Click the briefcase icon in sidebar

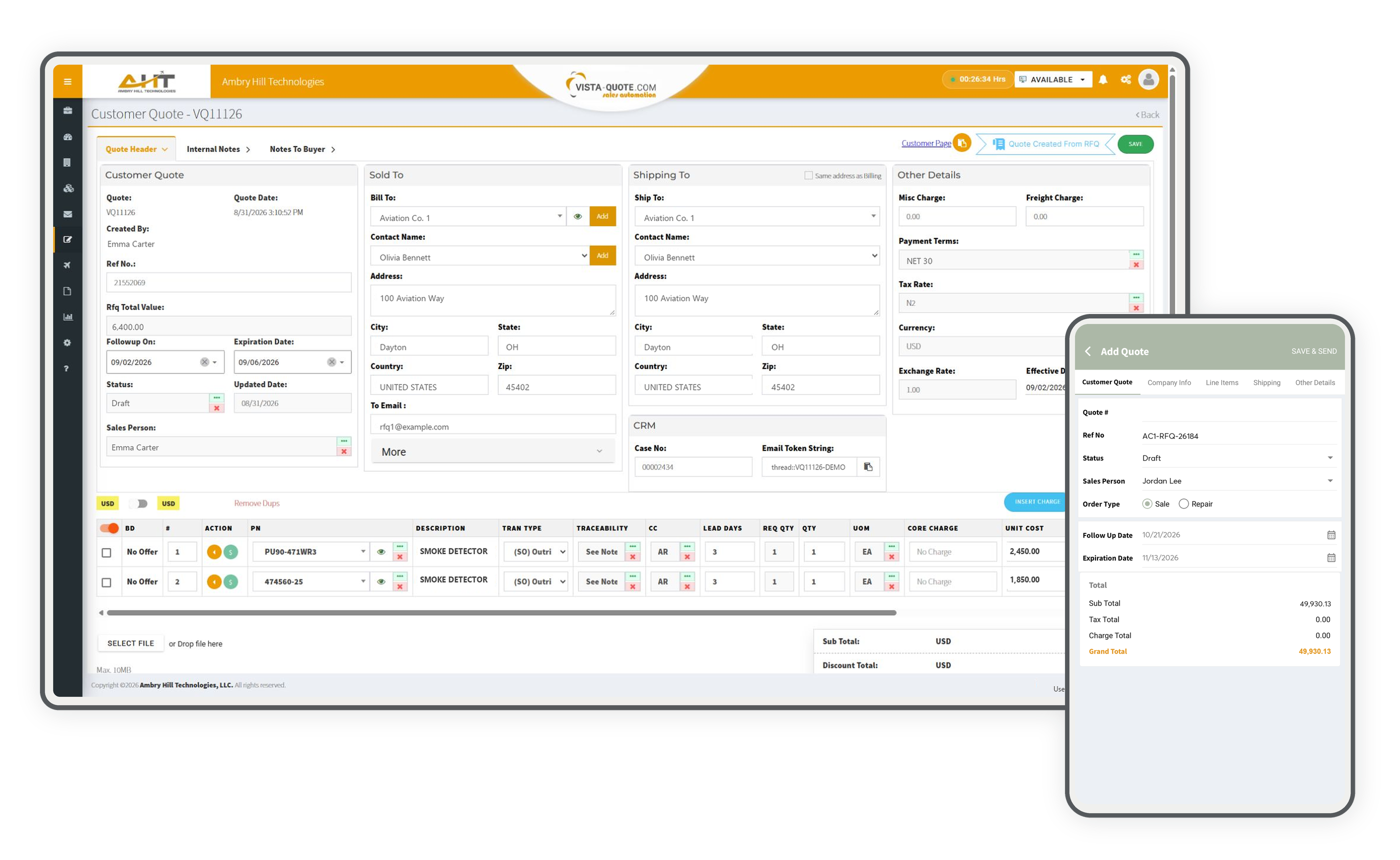(x=67, y=111)
